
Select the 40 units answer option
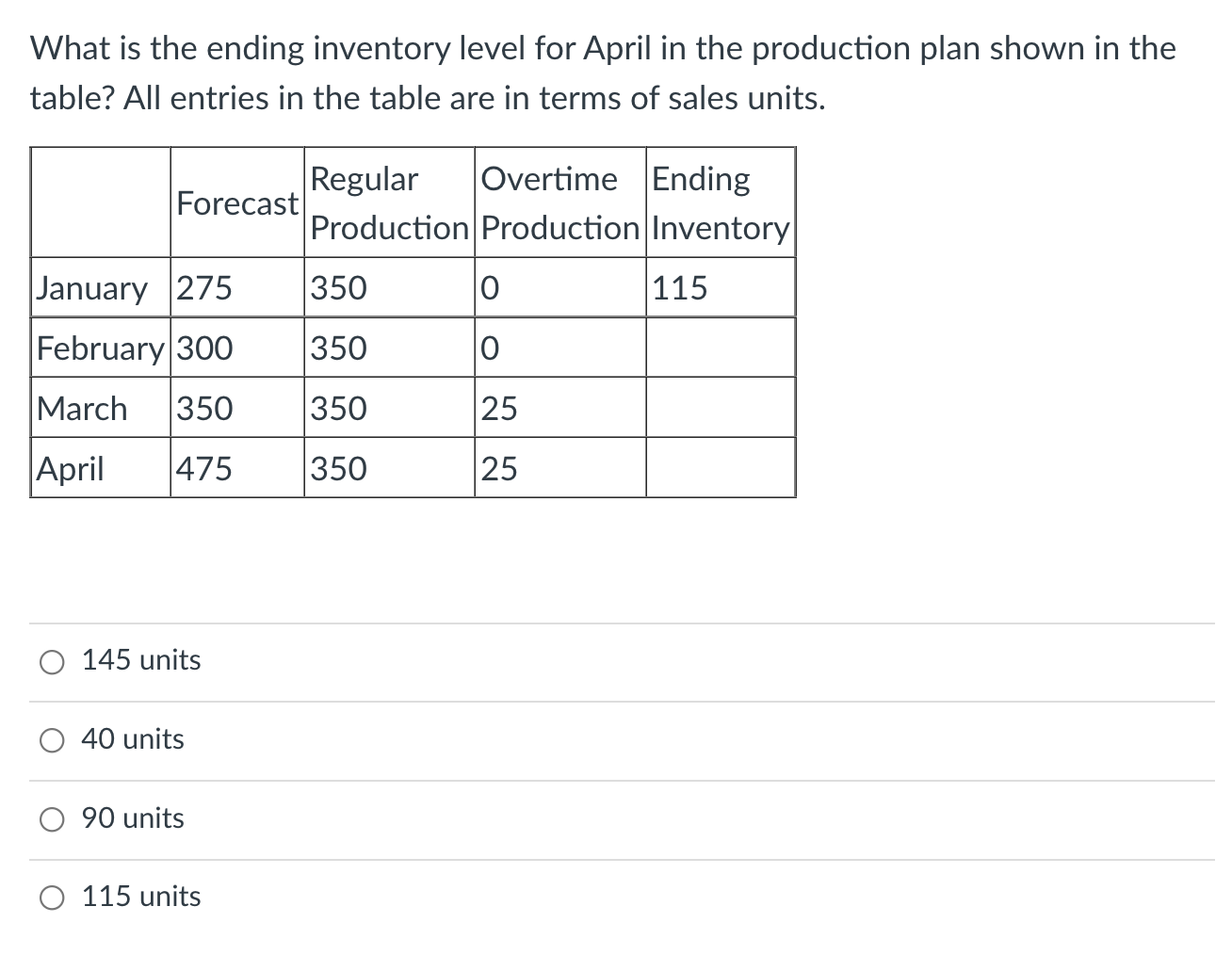pos(52,740)
